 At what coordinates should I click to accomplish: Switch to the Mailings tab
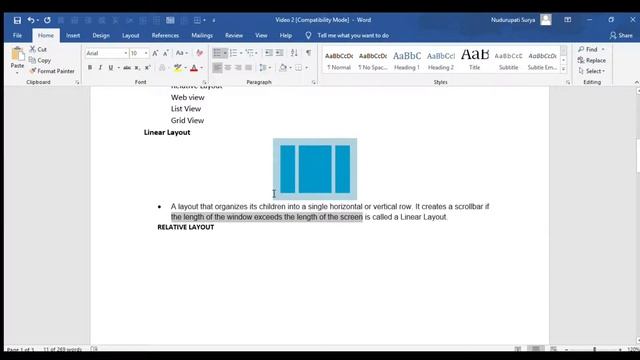click(202, 36)
